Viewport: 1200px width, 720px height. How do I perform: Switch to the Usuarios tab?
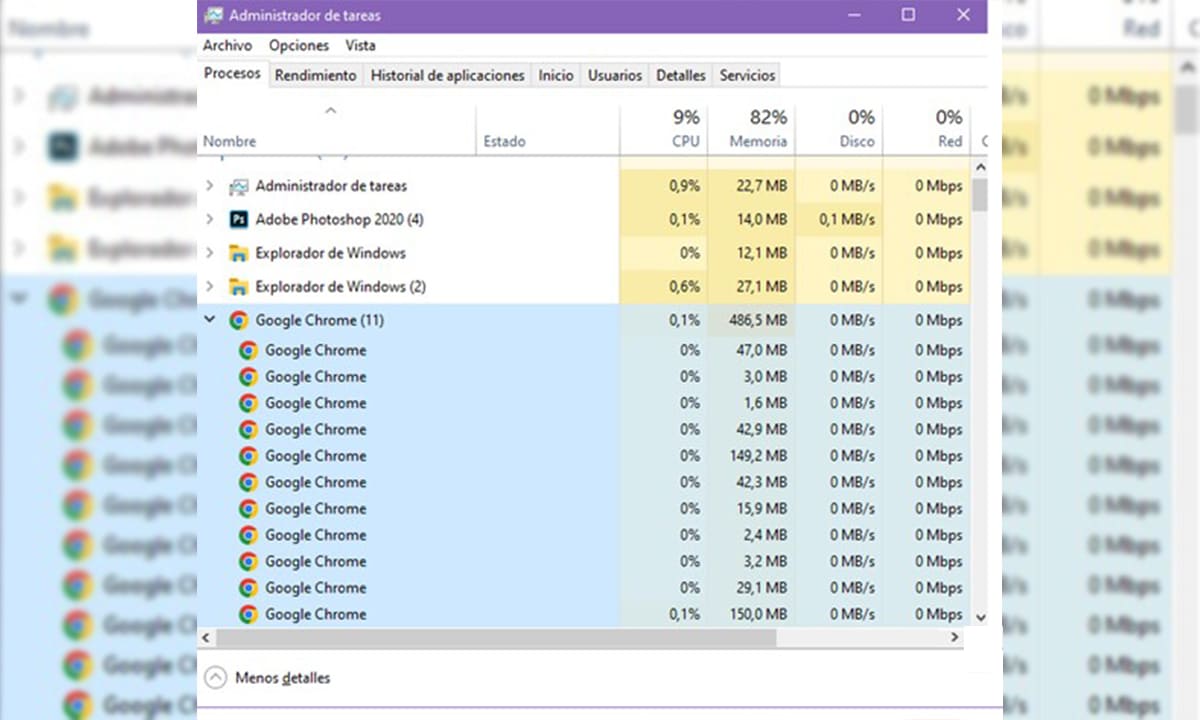coord(615,75)
